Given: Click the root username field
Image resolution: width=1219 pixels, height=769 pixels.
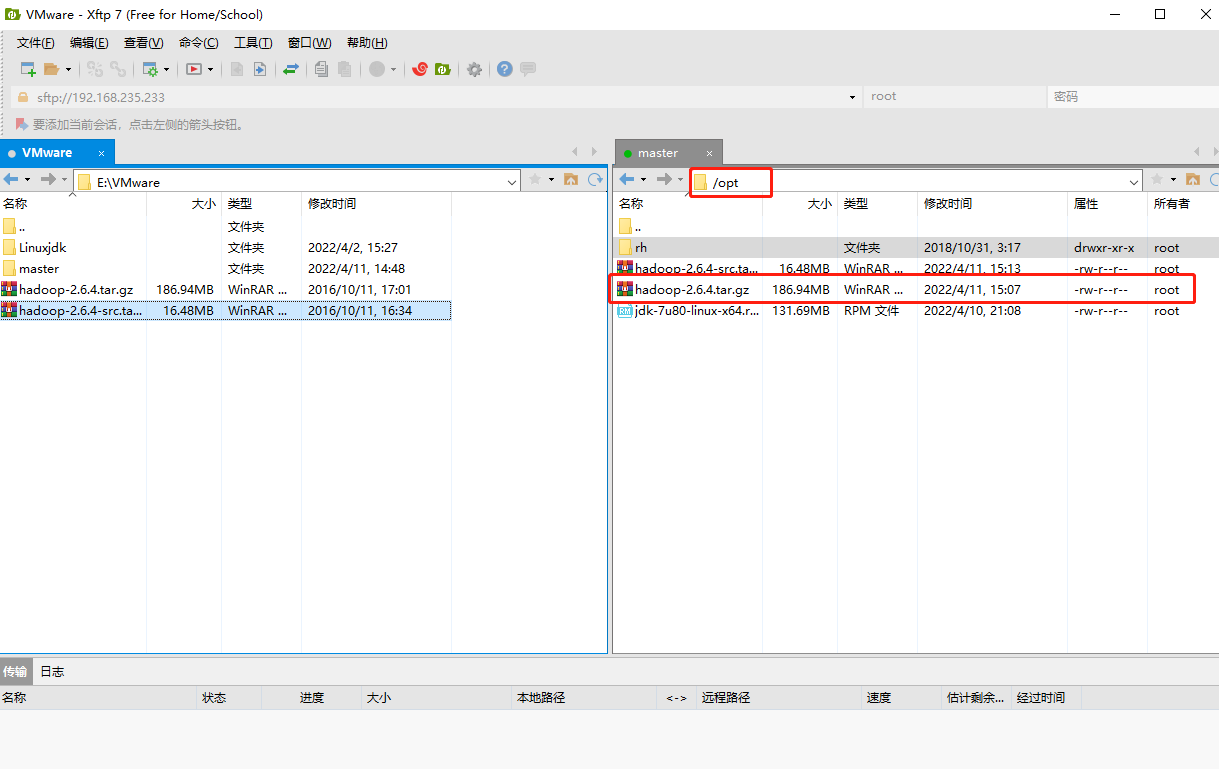Looking at the screenshot, I should (953, 97).
